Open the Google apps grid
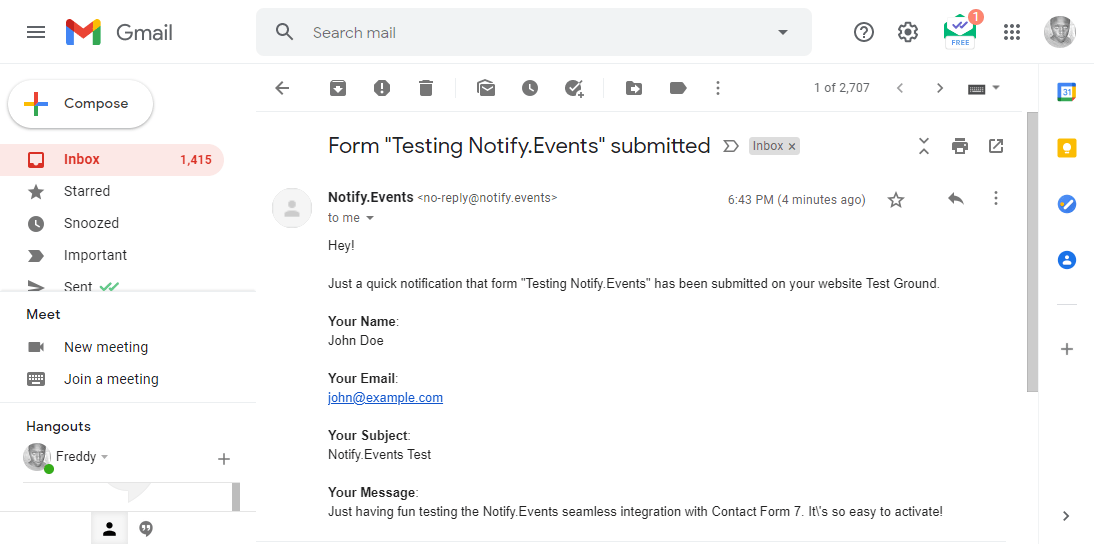Screen dimensions: 1094x544 [x=1012, y=32]
